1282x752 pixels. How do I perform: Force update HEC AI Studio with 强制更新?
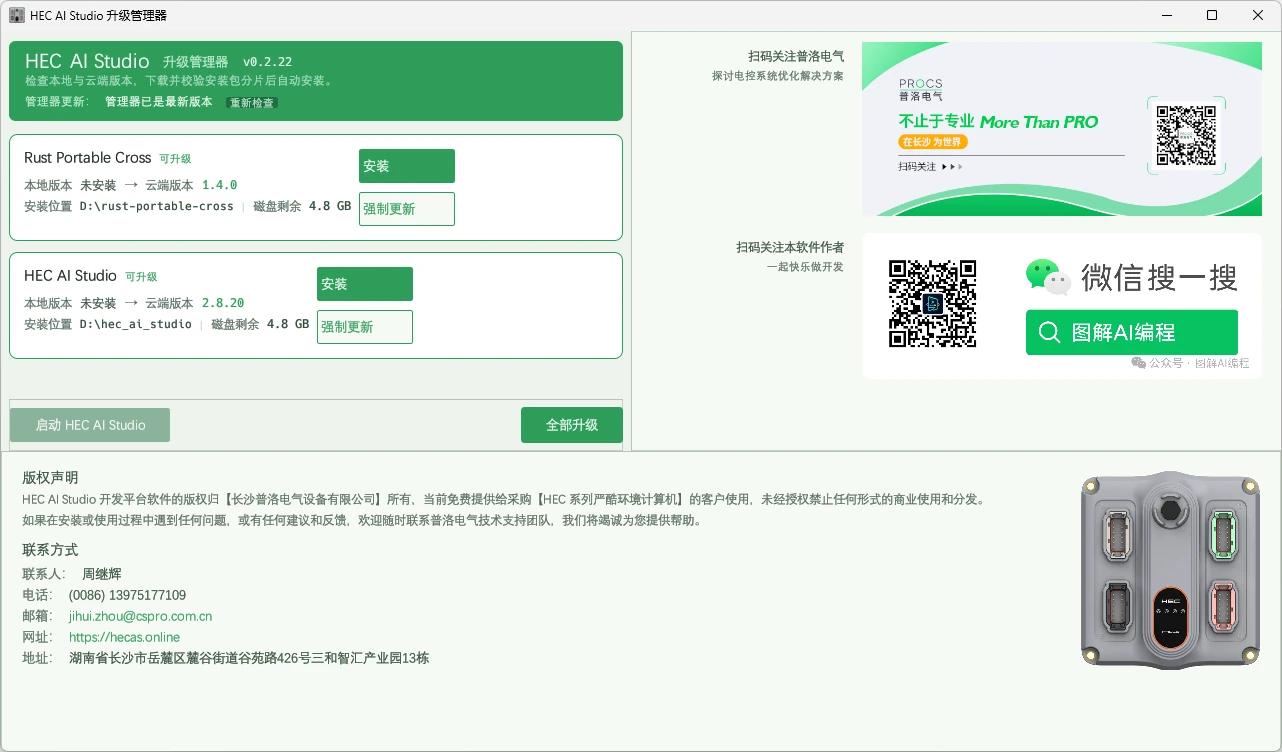click(365, 327)
